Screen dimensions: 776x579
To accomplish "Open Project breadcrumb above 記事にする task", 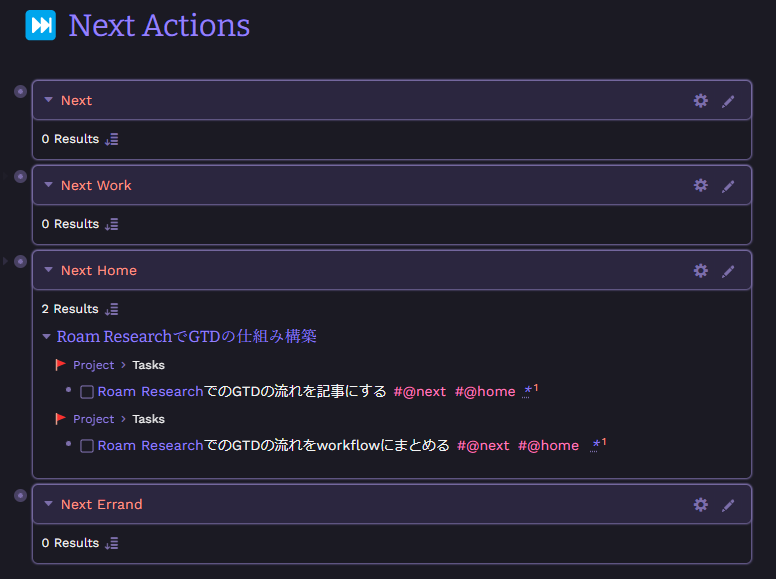I will point(94,365).
